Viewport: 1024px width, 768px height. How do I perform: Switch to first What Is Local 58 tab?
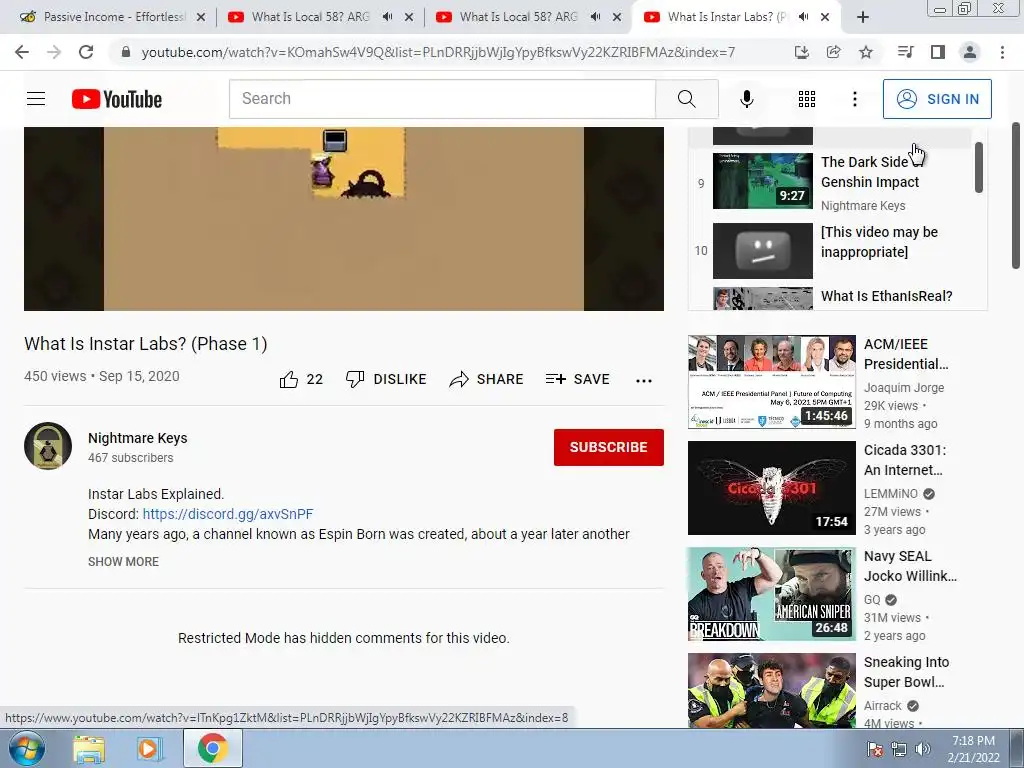[x=310, y=17]
